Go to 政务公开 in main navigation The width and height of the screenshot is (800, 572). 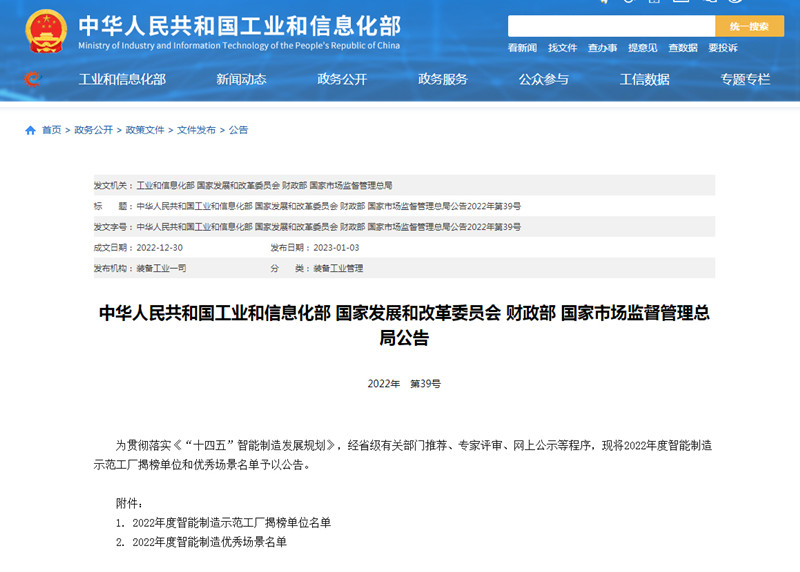(342, 80)
